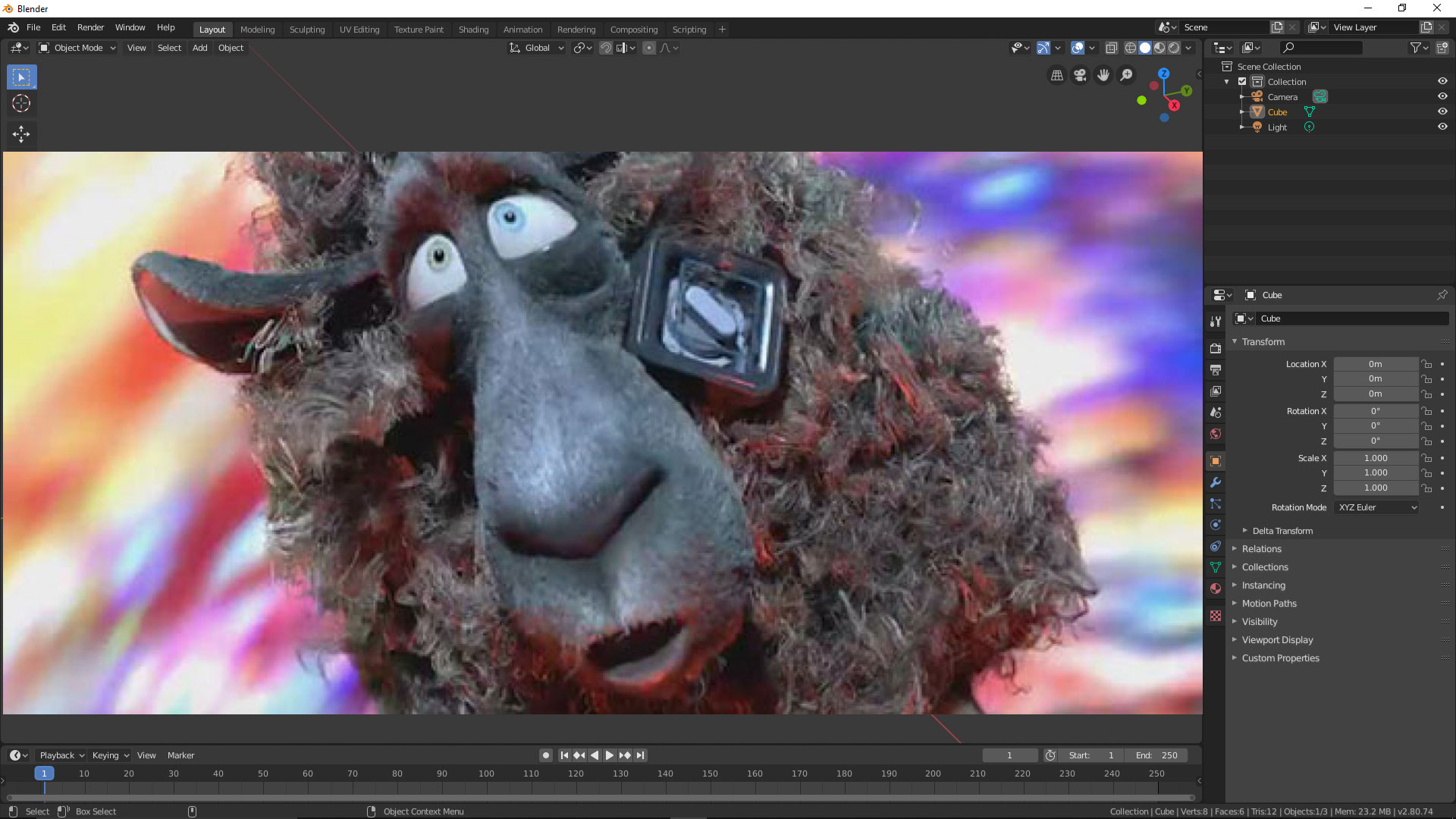Expand the Custom Properties section
The height and width of the screenshot is (819, 1456).
click(1280, 657)
